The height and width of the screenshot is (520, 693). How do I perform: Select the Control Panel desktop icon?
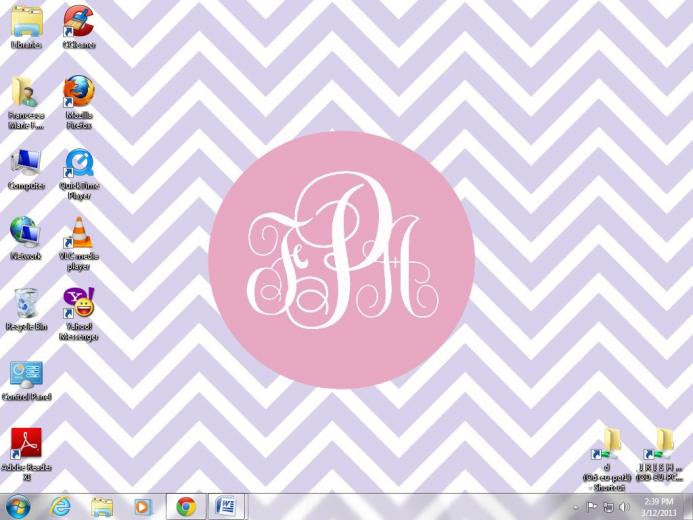click(x=26, y=375)
